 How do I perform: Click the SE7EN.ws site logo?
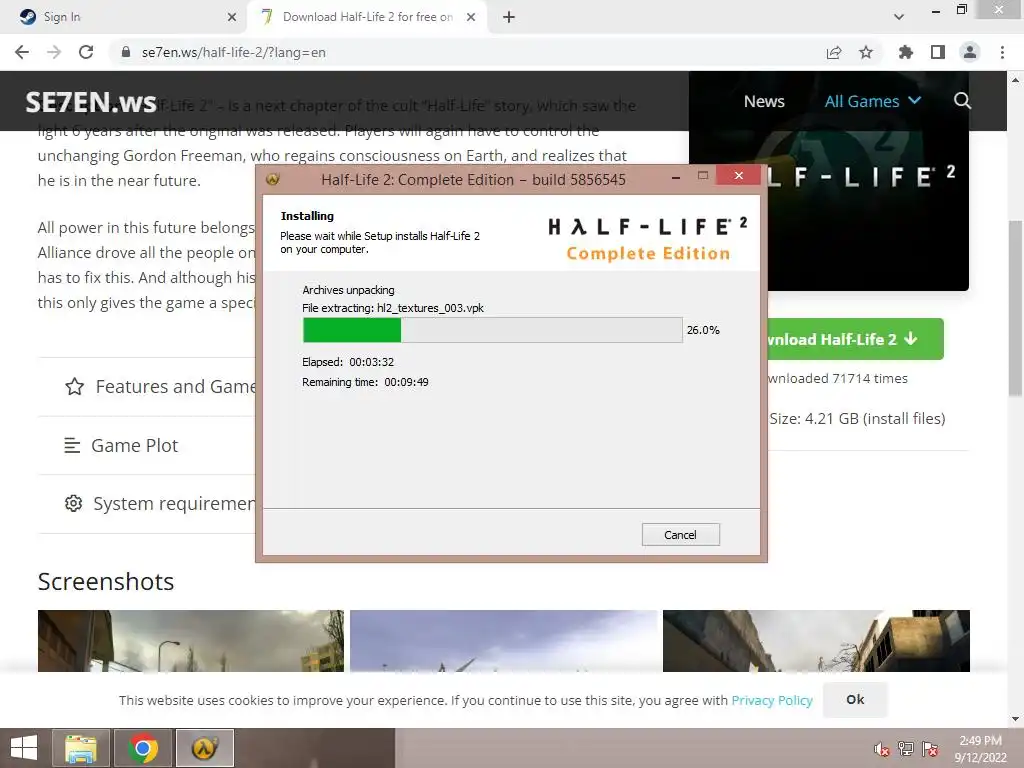click(91, 102)
